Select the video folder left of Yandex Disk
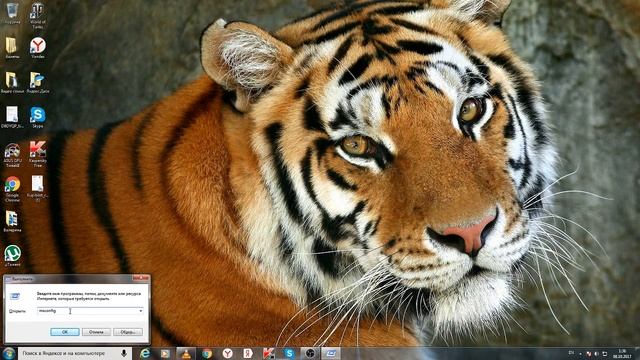 tap(13, 83)
